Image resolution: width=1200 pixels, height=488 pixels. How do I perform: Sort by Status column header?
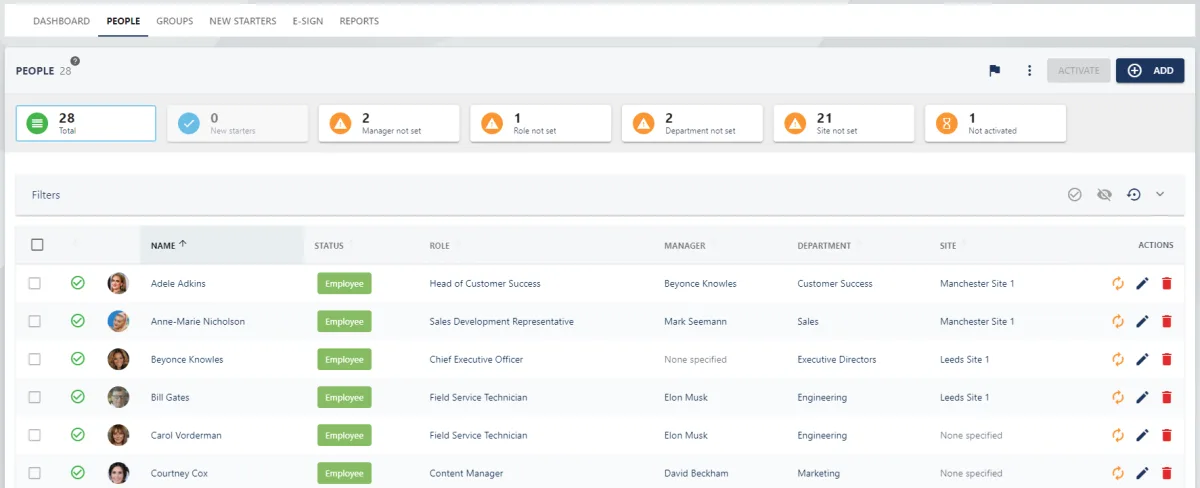click(x=329, y=246)
